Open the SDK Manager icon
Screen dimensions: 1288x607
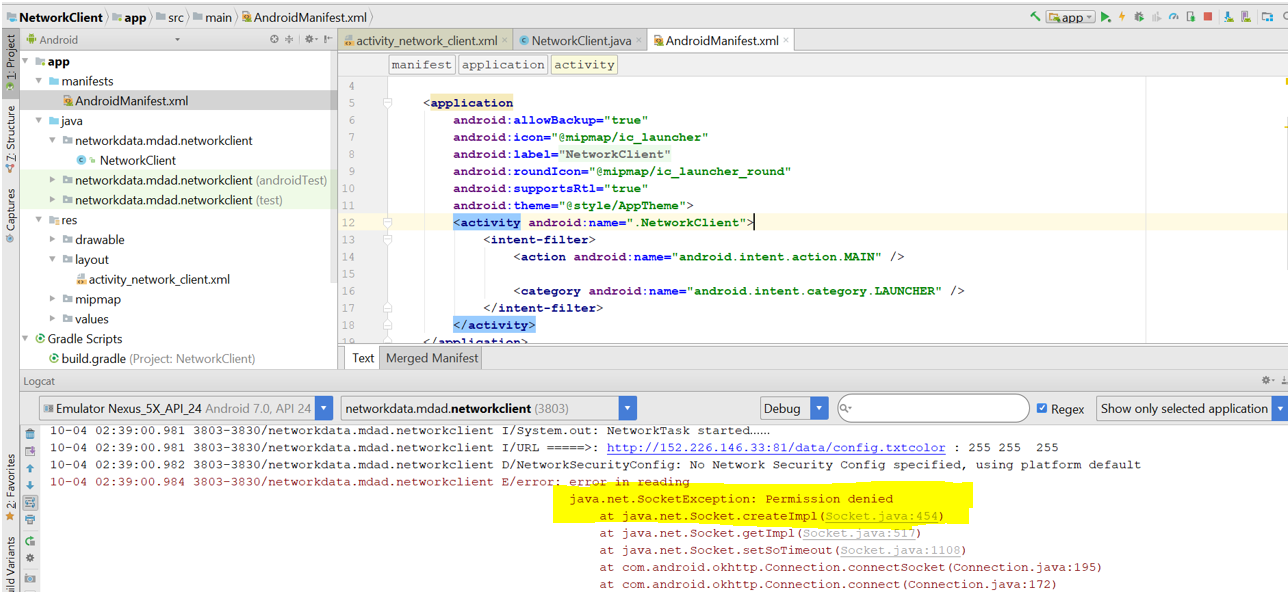[x=1228, y=17]
